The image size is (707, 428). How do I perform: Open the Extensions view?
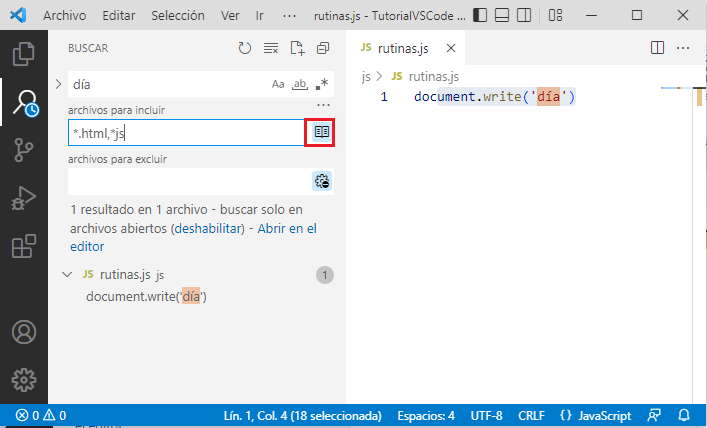[x=23, y=246]
